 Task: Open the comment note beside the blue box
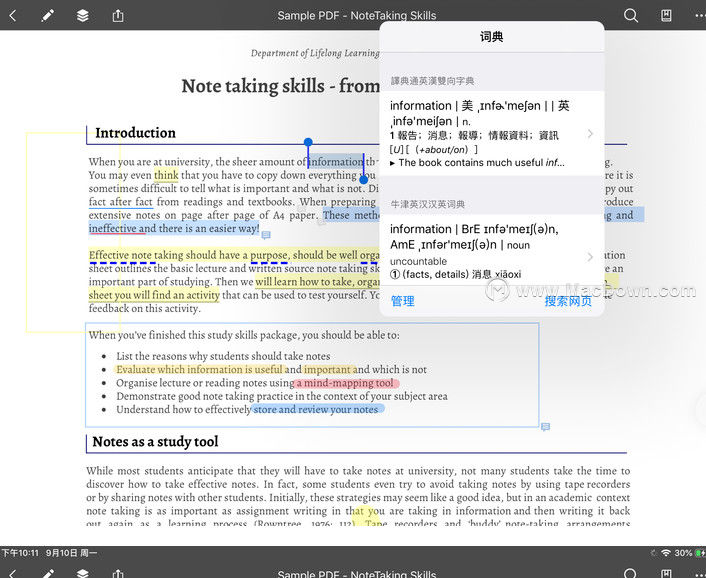(545, 426)
